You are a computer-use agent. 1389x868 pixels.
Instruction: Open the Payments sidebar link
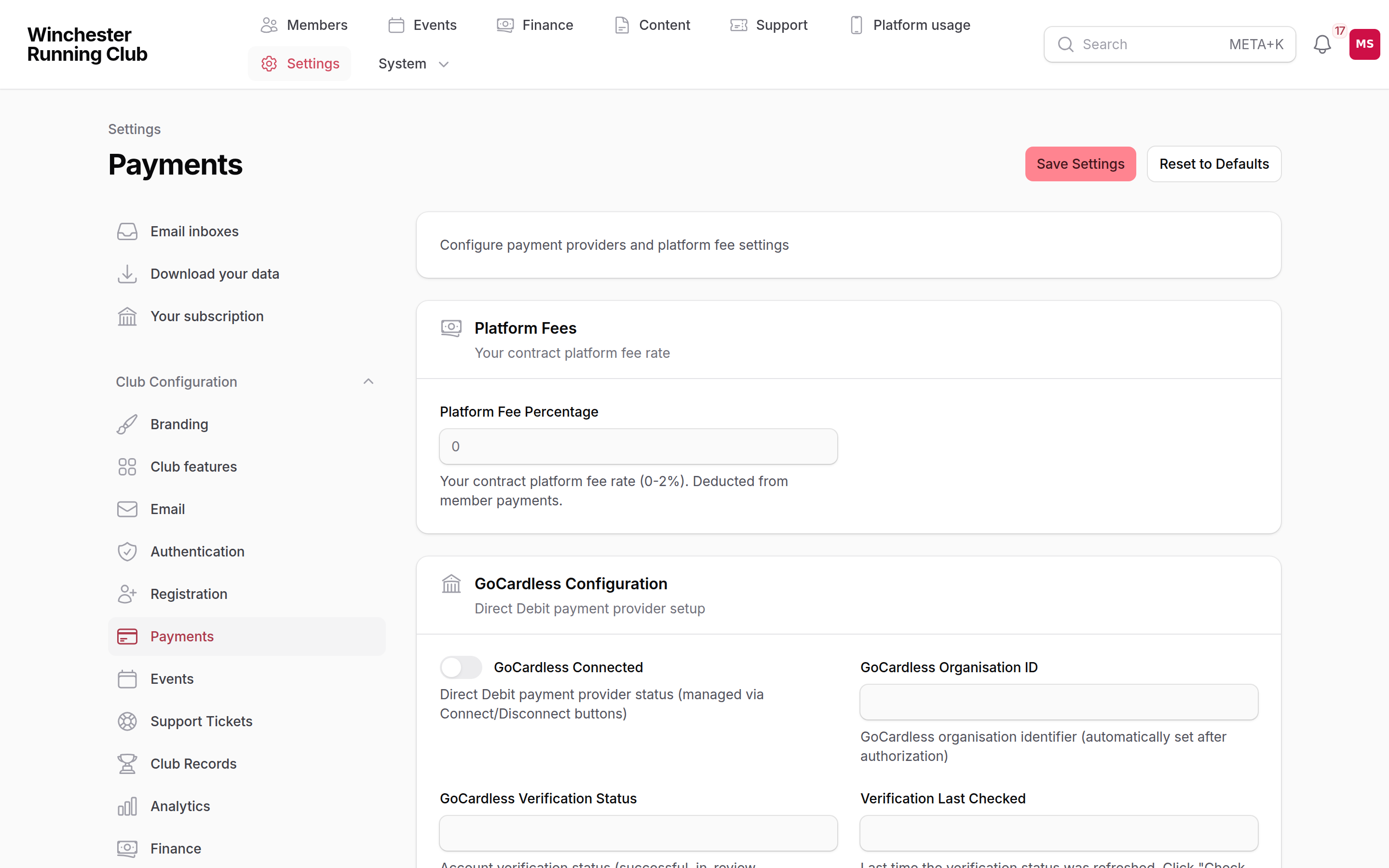click(x=246, y=637)
